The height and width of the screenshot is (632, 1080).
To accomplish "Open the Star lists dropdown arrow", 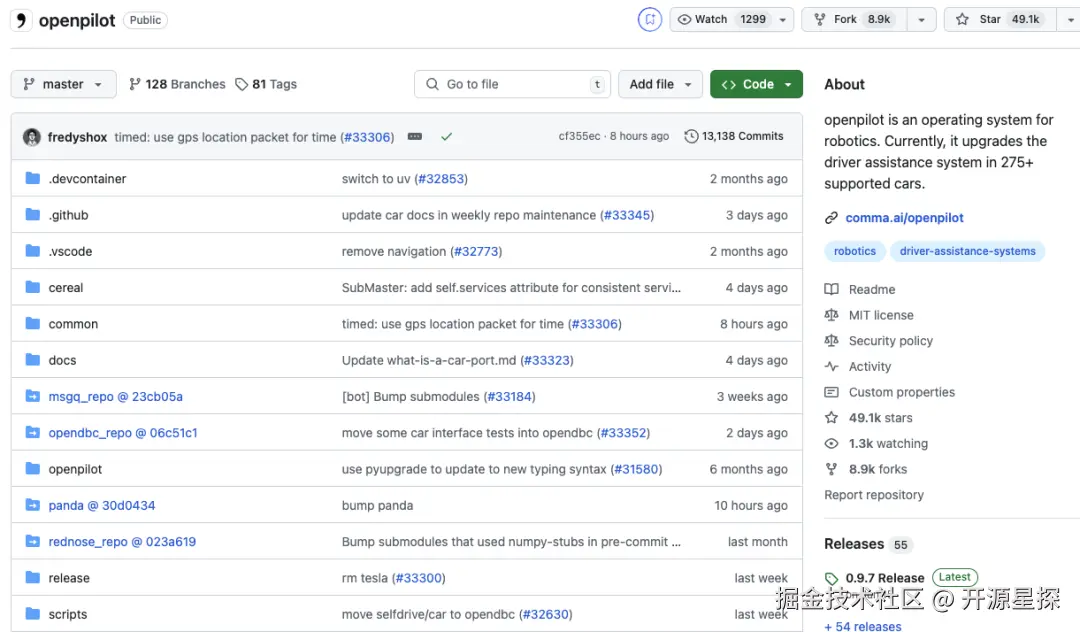I will tap(1070, 20).
